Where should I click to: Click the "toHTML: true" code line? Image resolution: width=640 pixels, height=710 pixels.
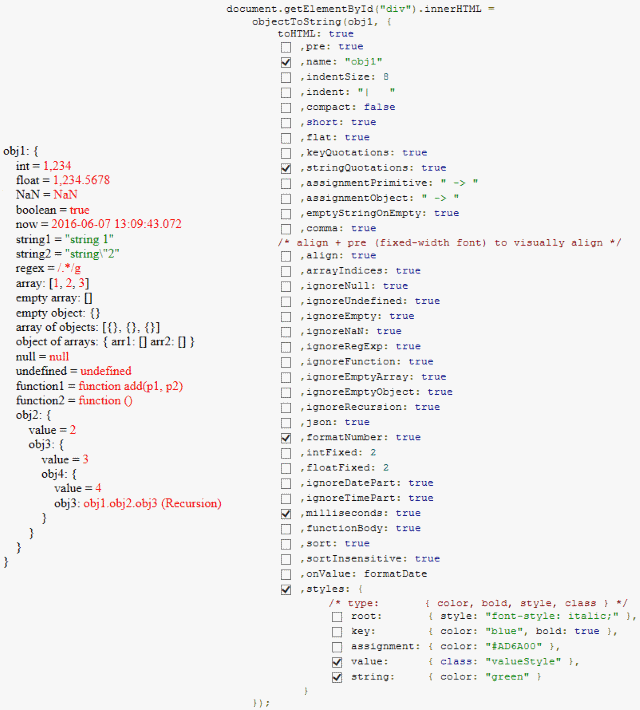[x=316, y=34]
